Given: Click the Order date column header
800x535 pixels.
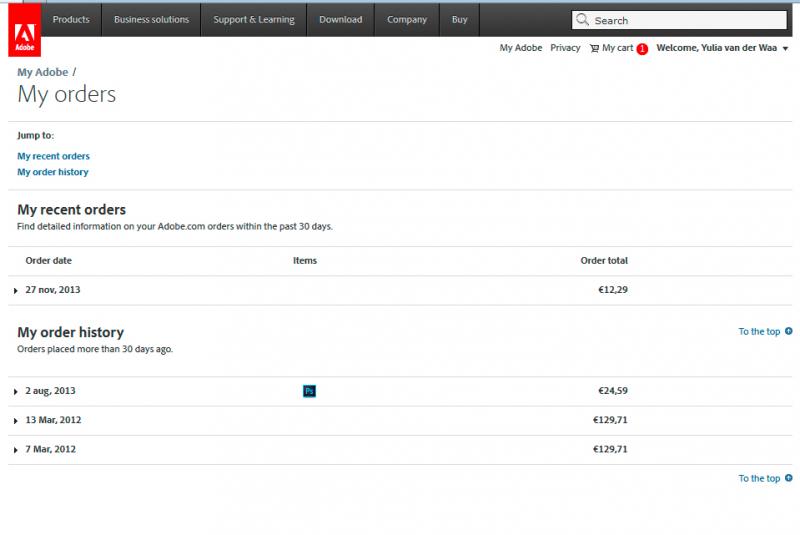Looking at the screenshot, I should pyautogui.click(x=48, y=261).
